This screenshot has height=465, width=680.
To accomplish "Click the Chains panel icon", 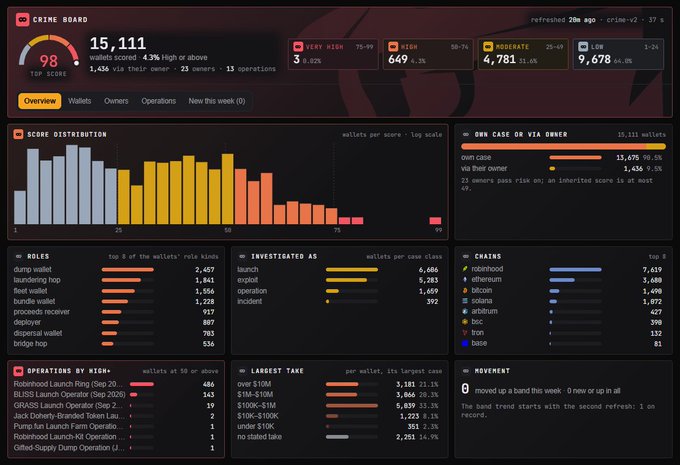I will tap(466, 256).
